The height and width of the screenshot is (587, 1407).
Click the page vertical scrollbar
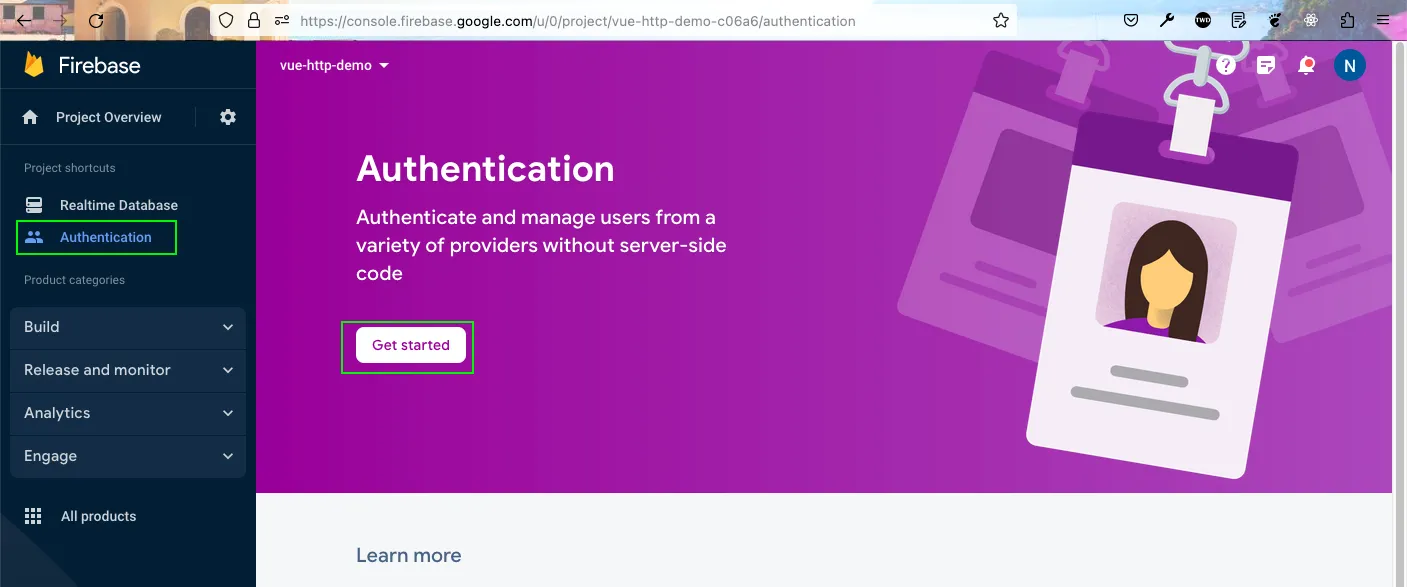tap(1399, 313)
